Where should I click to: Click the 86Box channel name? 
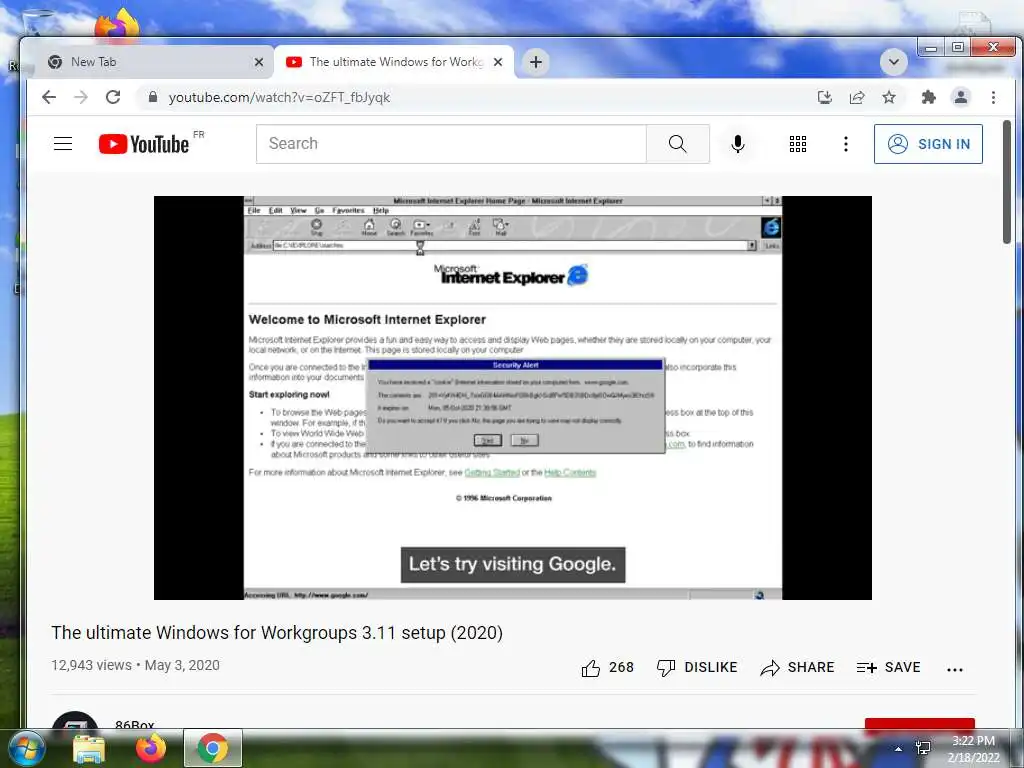[135, 724]
